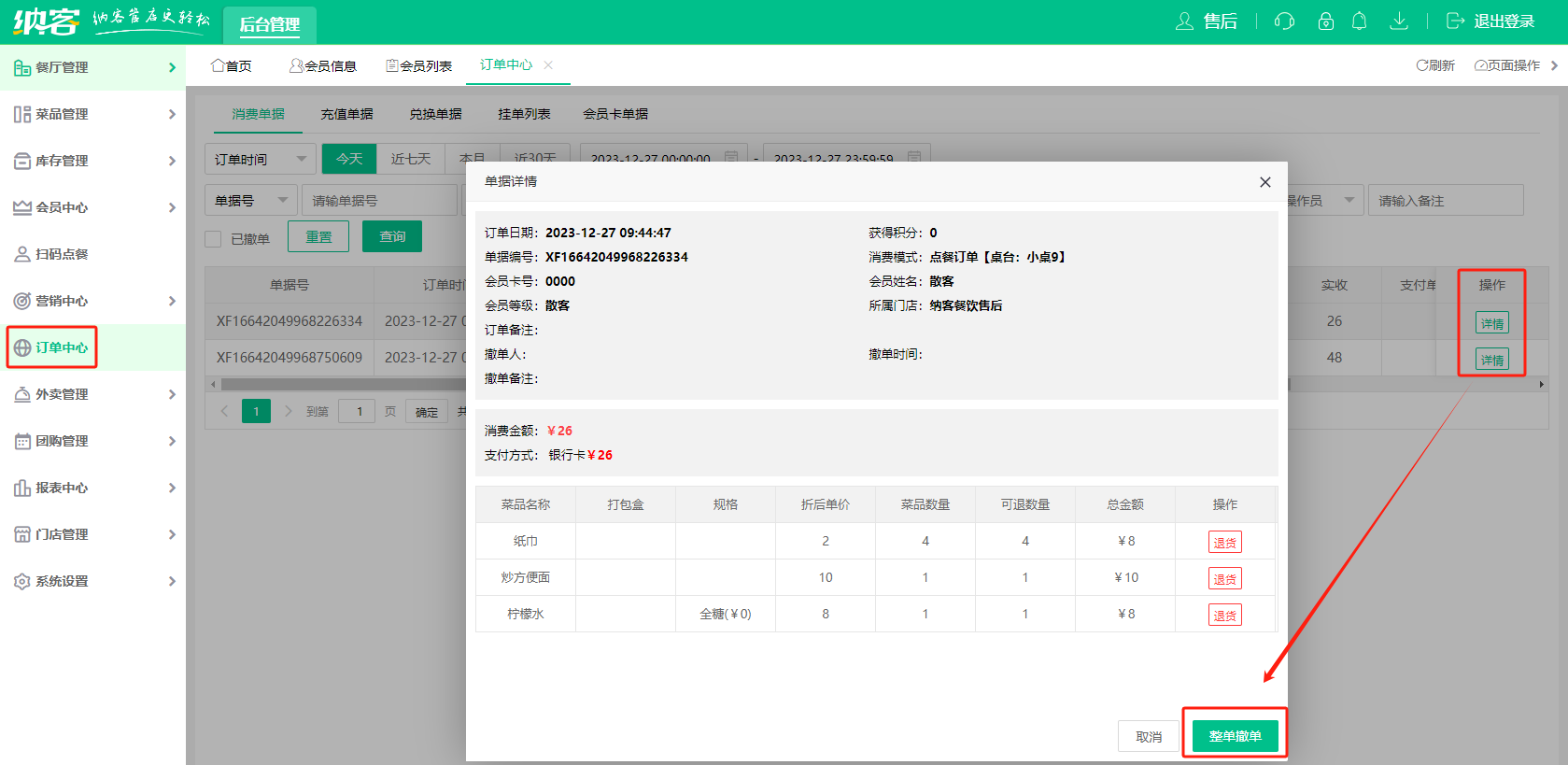Filter orders by 今天
Image resolution: width=1568 pixels, height=765 pixels.
(x=349, y=159)
